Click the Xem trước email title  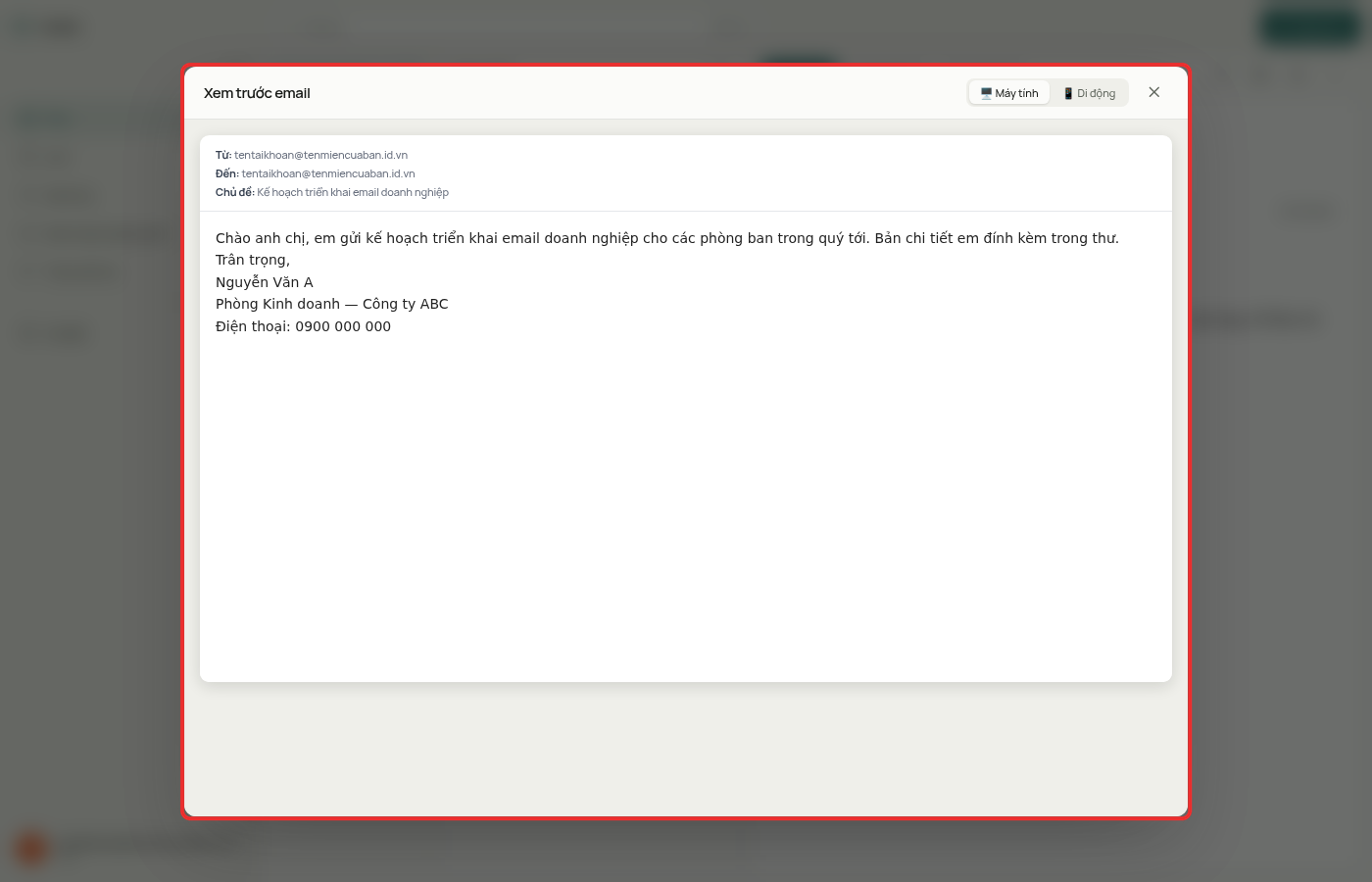pyautogui.click(x=257, y=93)
